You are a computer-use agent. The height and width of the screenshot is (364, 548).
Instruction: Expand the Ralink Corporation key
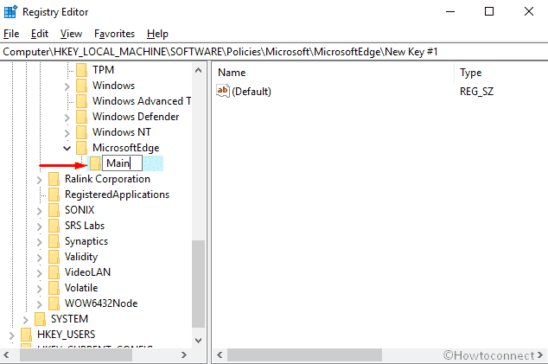tap(39, 180)
